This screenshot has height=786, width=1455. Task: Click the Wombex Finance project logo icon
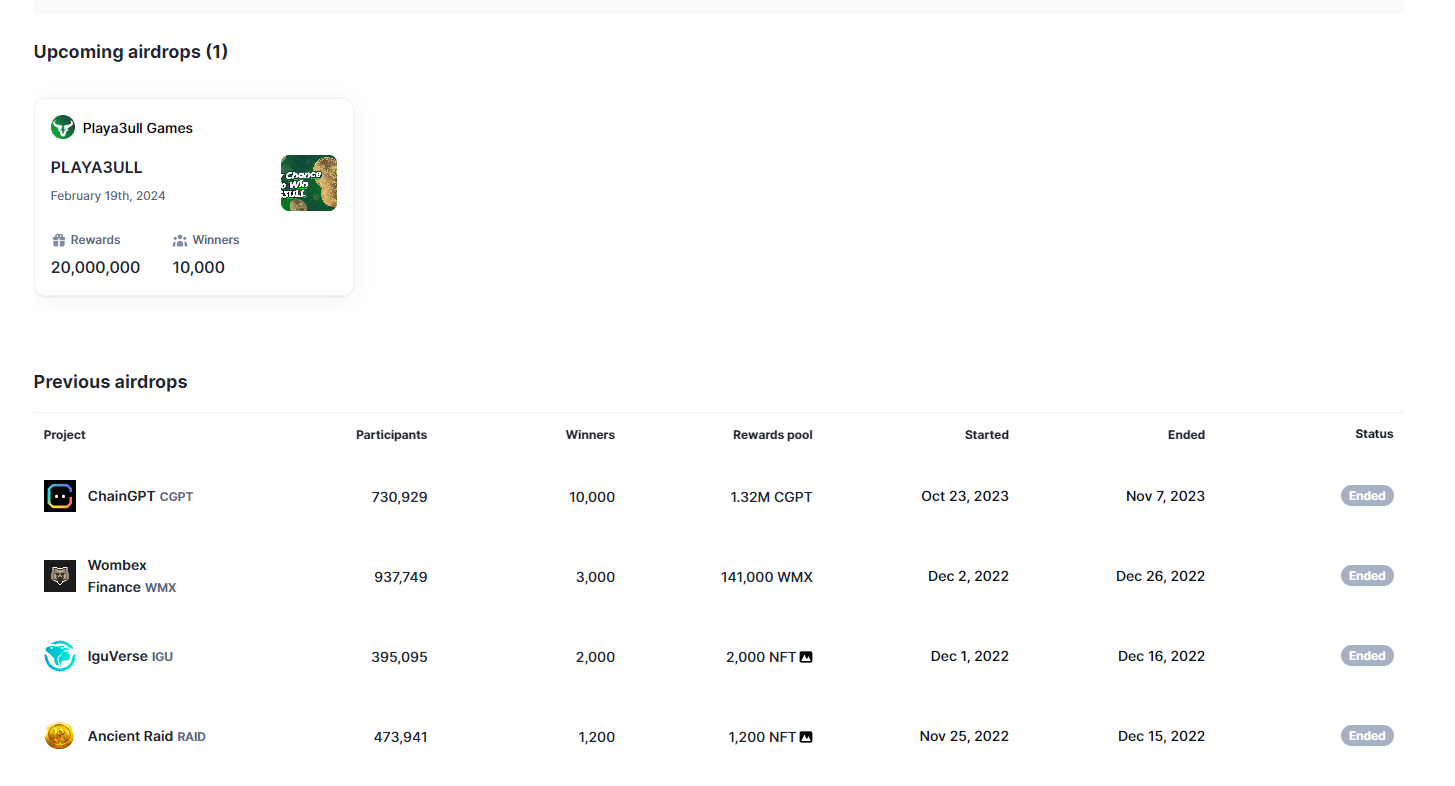coord(60,576)
